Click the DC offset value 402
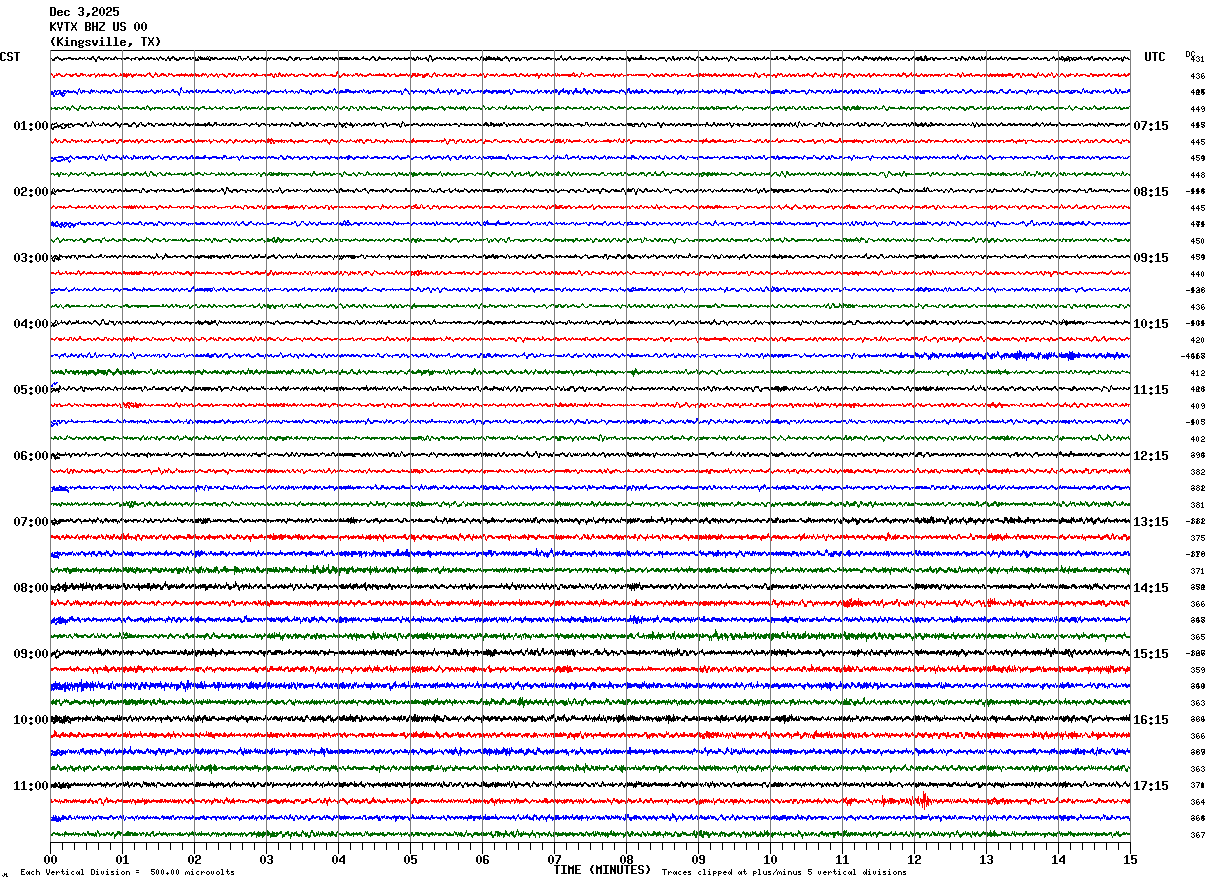This screenshot has height=886, width=1210. [x=1197, y=439]
